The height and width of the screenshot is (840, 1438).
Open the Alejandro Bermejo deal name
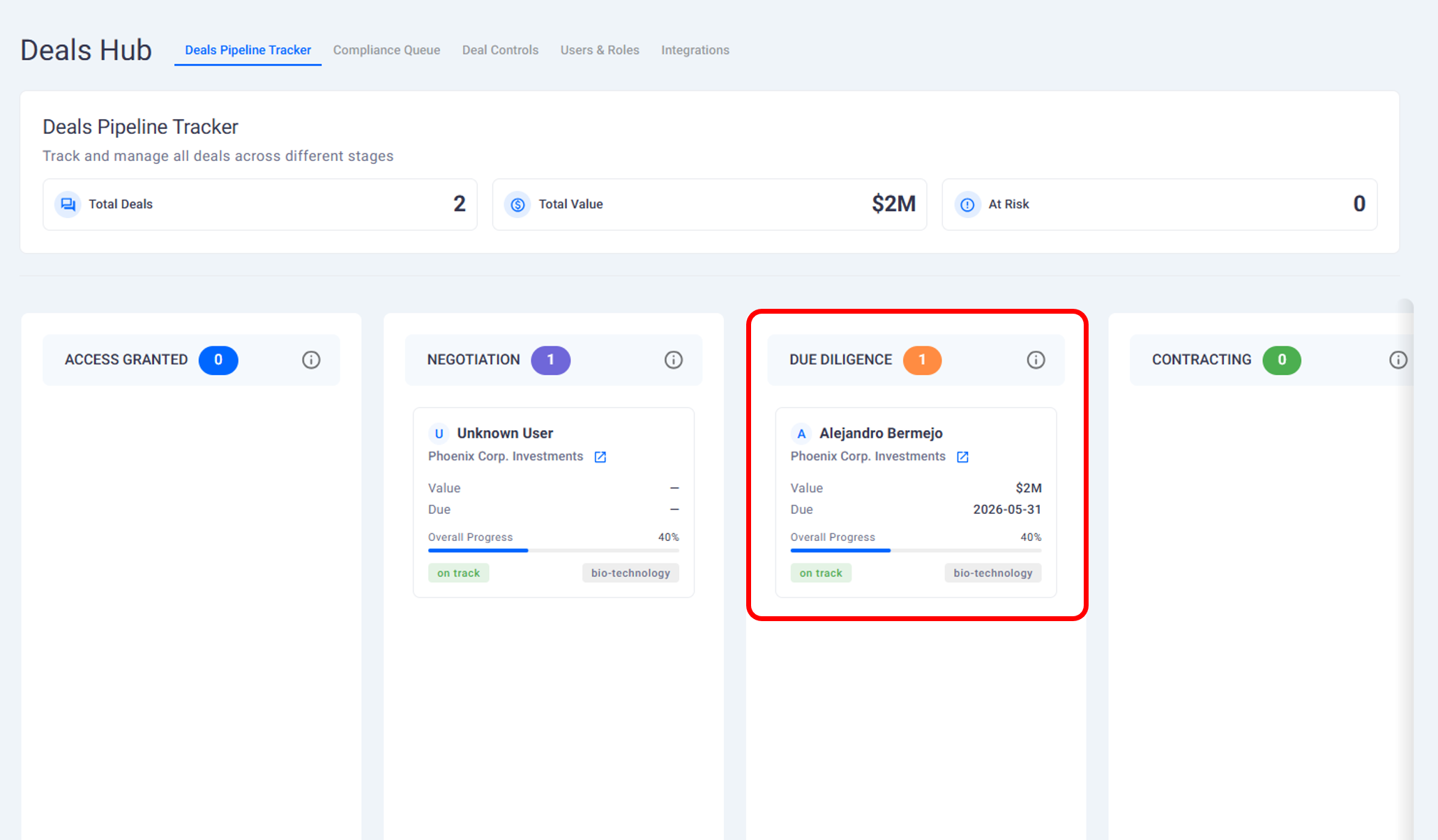pyautogui.click(x=881, y=433)
